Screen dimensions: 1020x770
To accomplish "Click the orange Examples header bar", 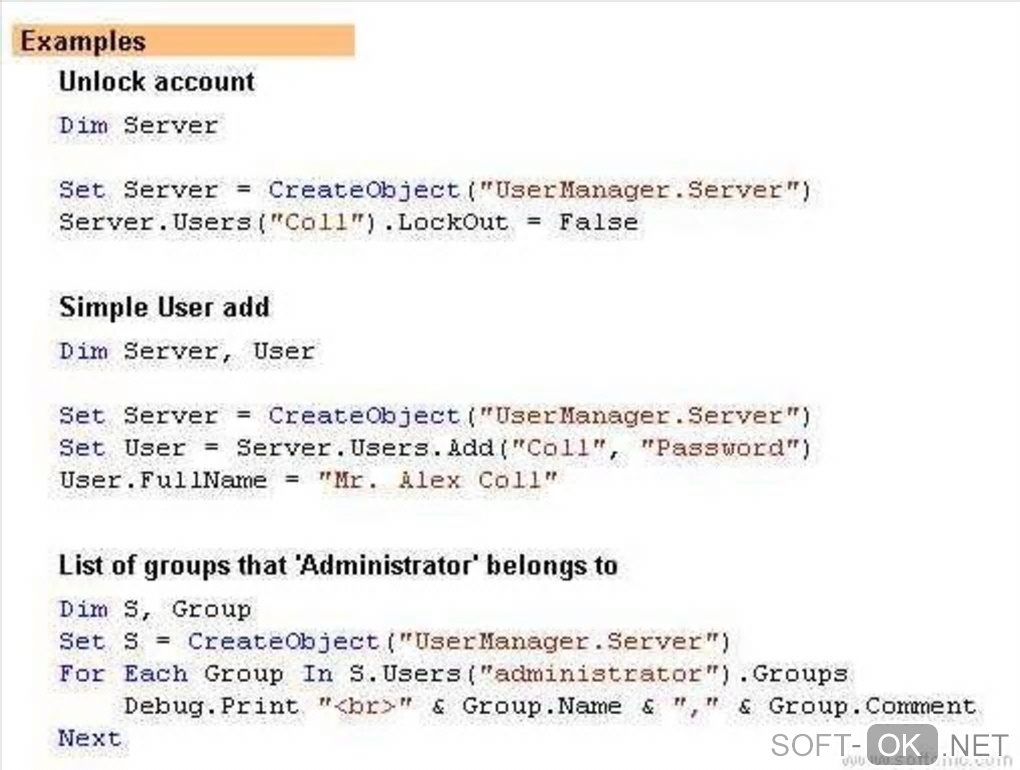I will click(x=185, y=42).
